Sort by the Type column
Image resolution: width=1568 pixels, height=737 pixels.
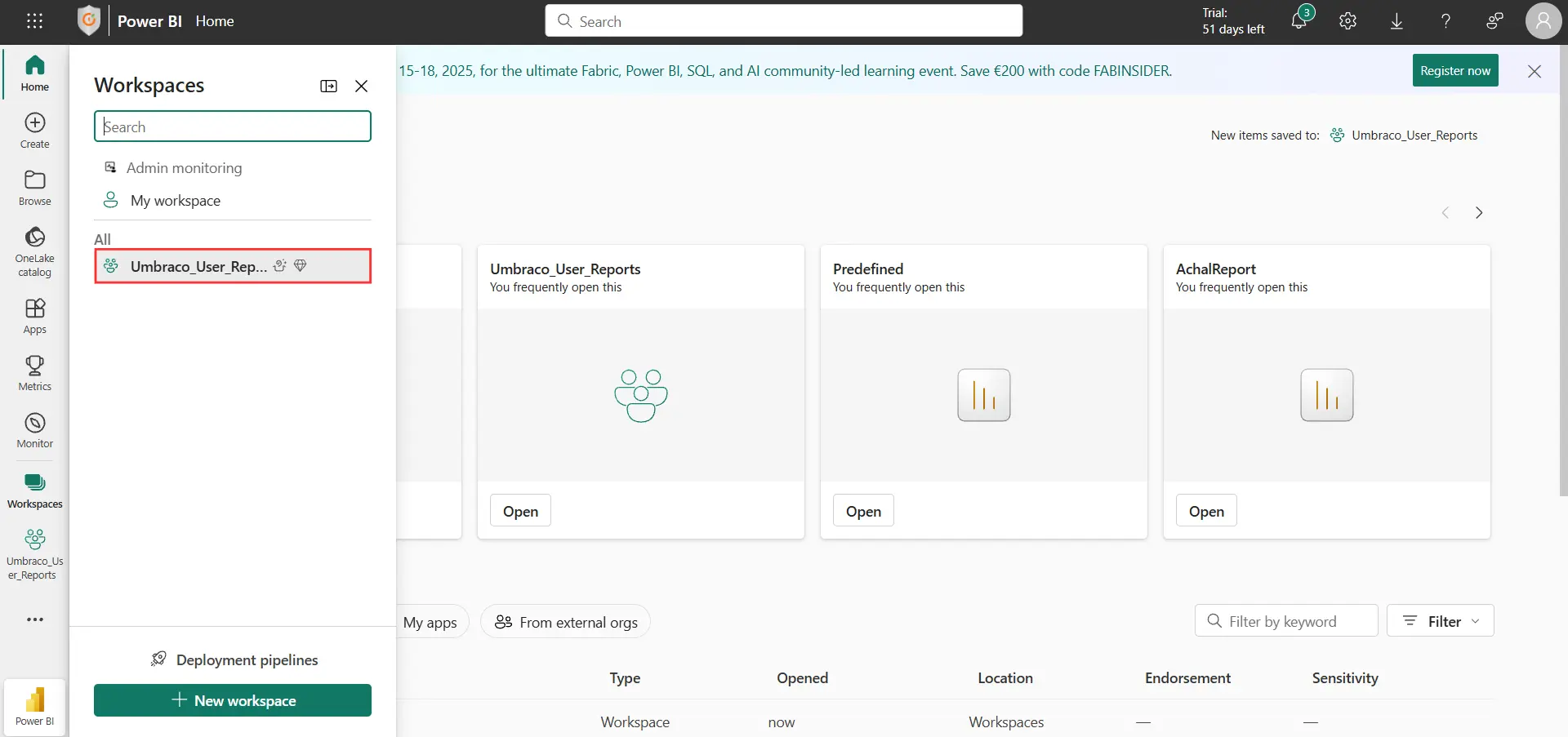click(625, 678)
